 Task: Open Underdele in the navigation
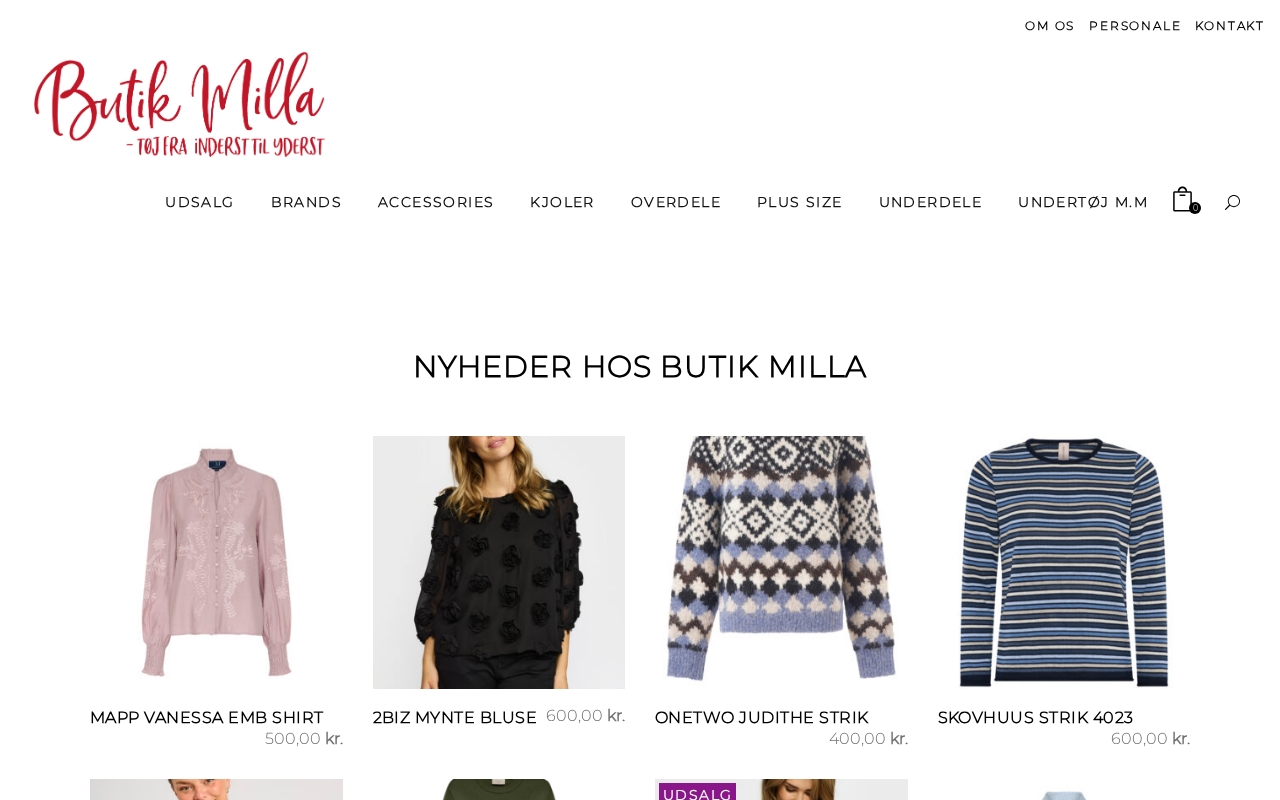tap(930, 202)
